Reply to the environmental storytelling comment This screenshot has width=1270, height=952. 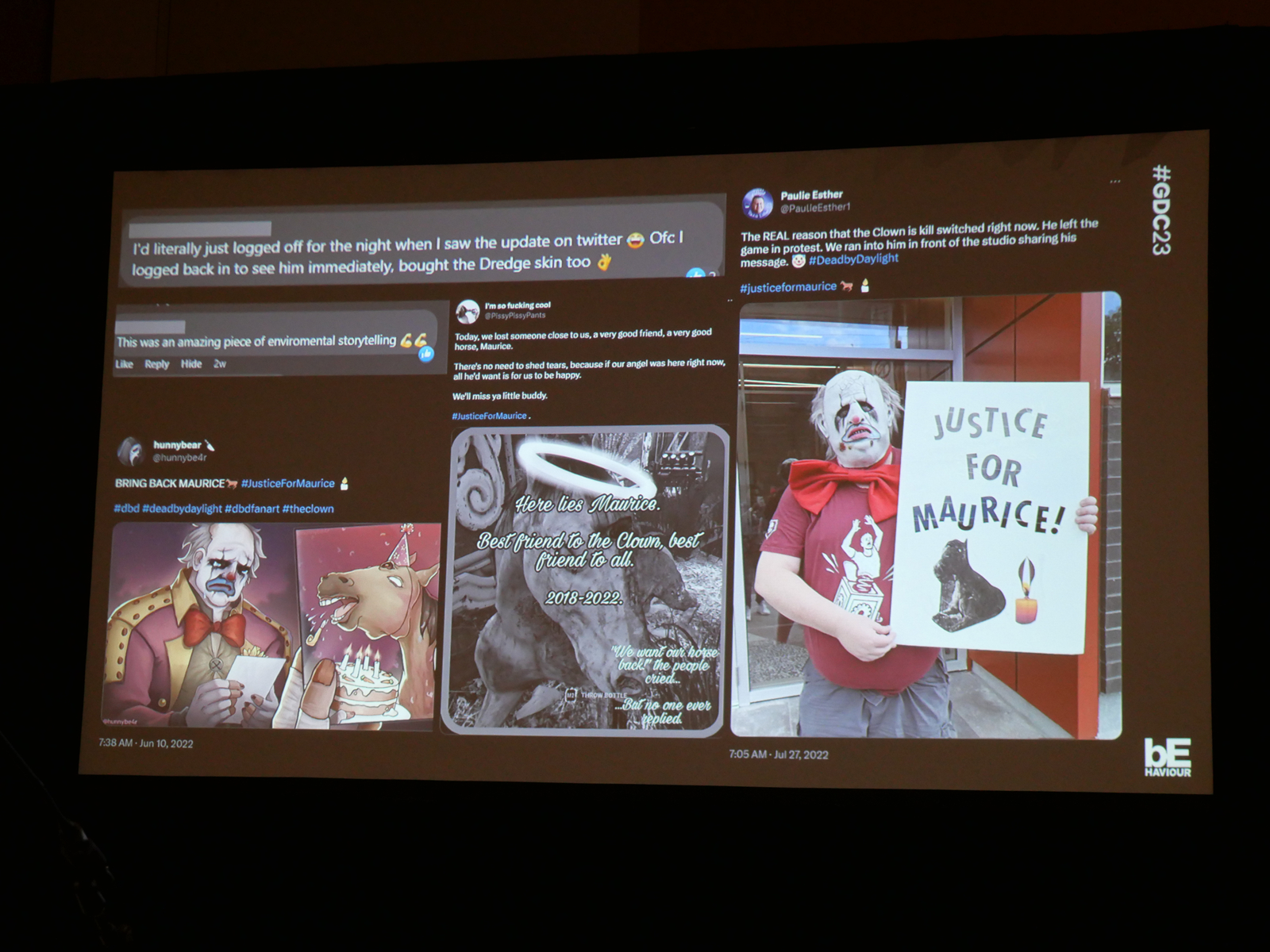point(157,364)
